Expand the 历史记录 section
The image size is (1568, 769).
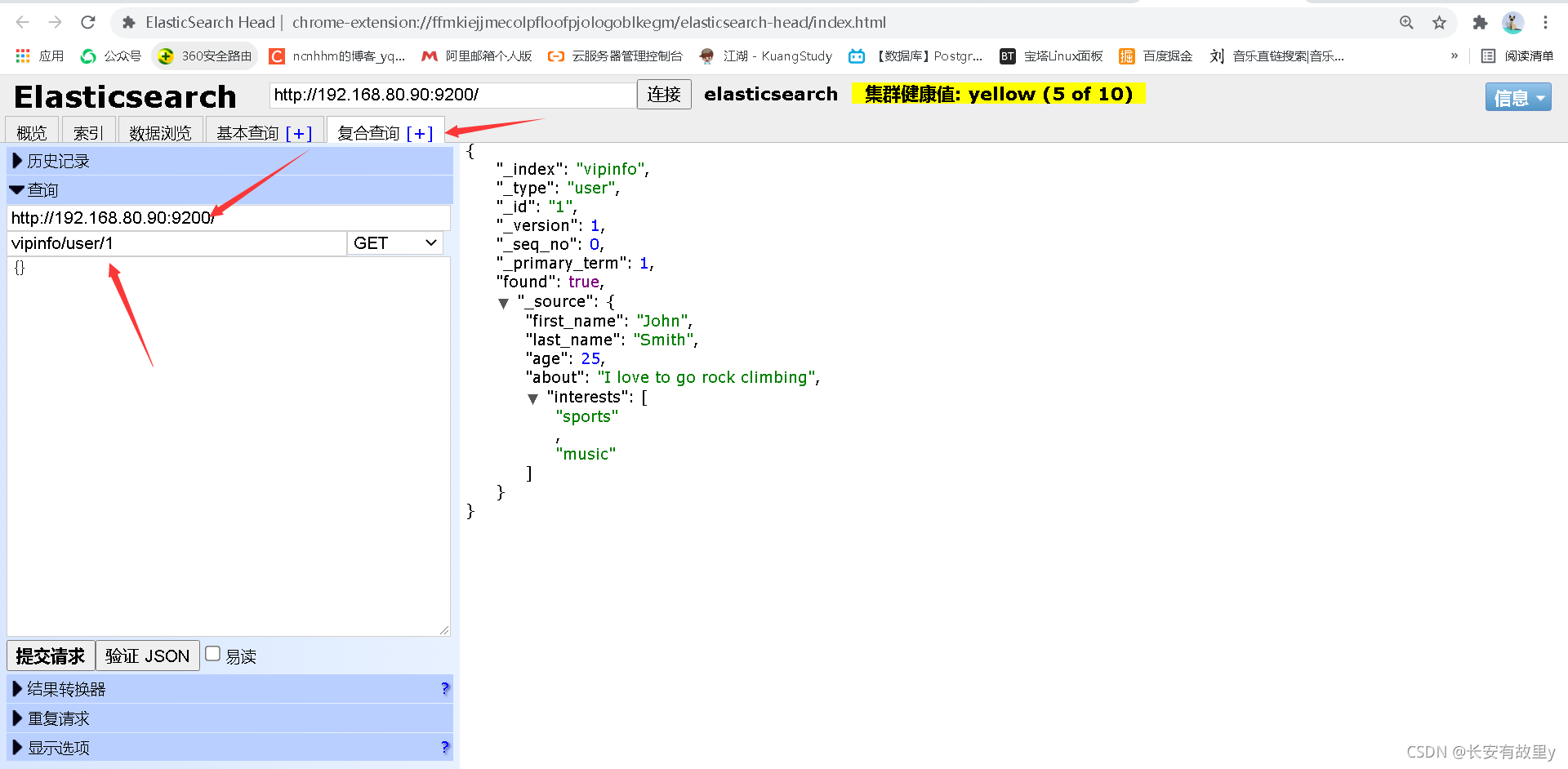click(229, 161)
